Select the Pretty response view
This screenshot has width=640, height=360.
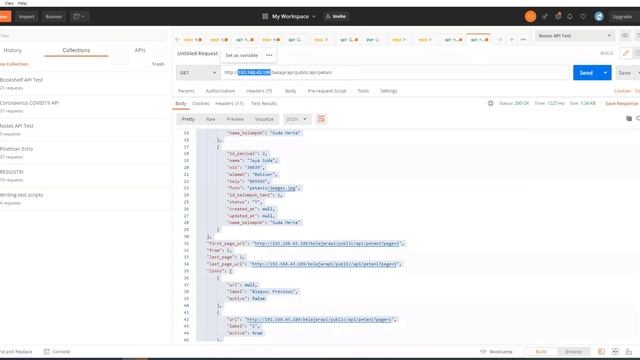pyautogui.click(x=188, y=119)
